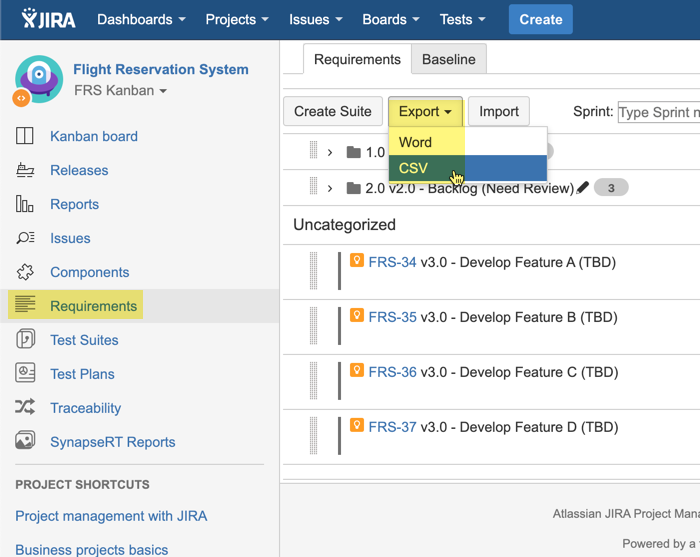Choose Word from the Export menu
The image size is (700, 557).
tap(415, 142)
